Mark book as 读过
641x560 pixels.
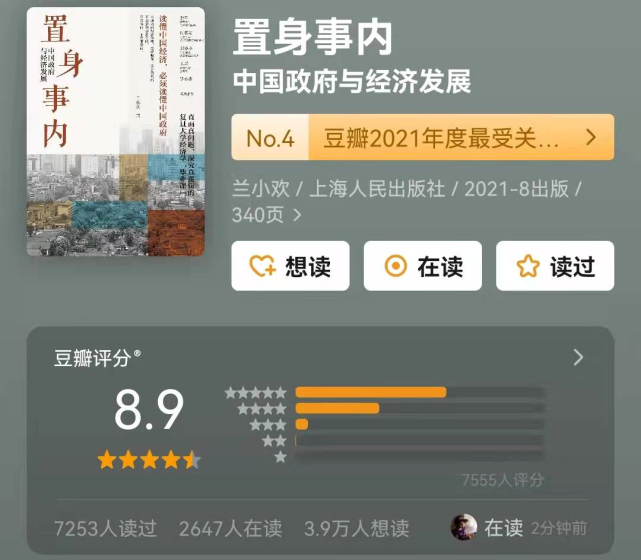coord(555,266)
